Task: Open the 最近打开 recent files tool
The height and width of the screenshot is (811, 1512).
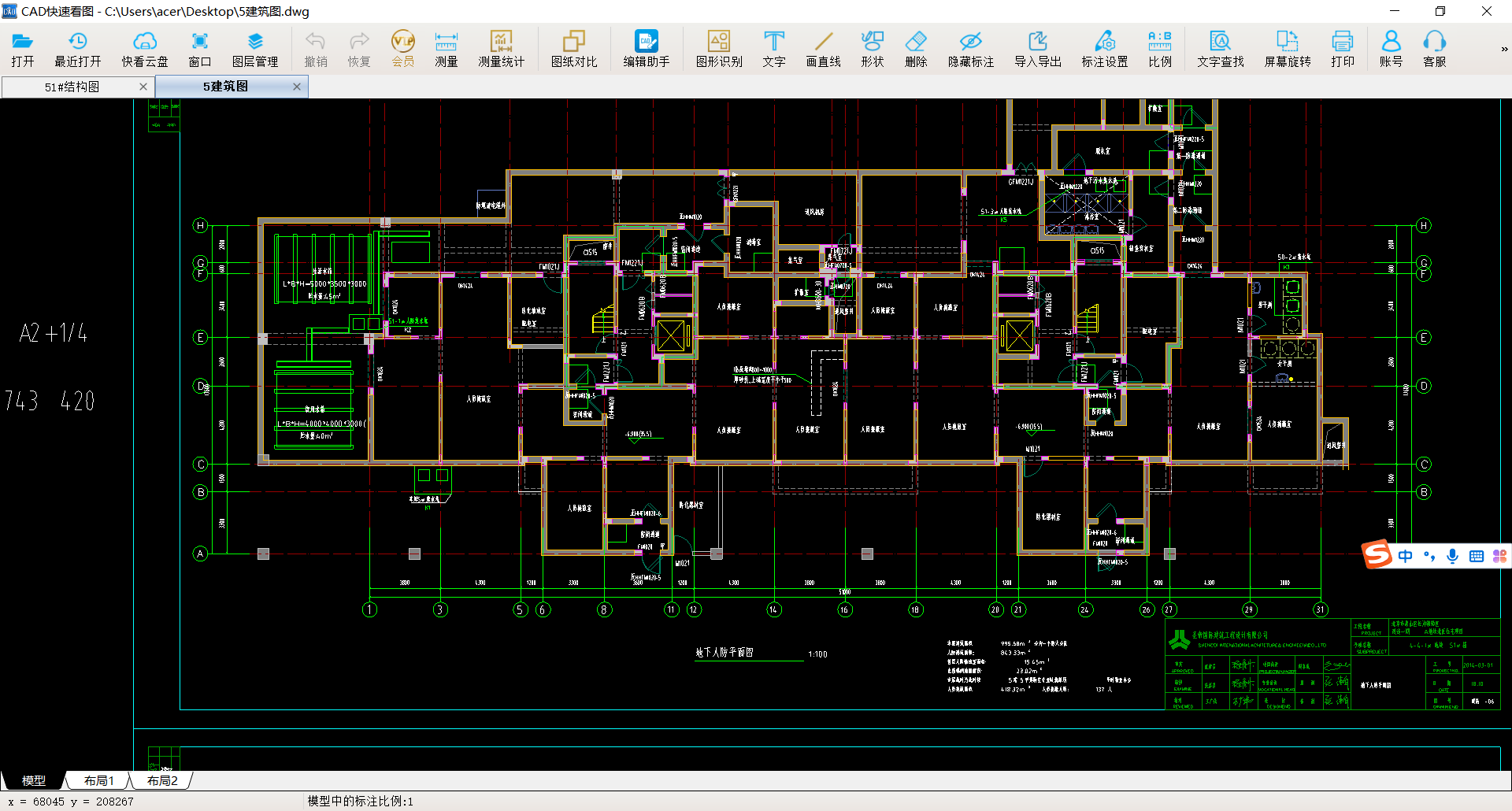Action: click(78, 50)
